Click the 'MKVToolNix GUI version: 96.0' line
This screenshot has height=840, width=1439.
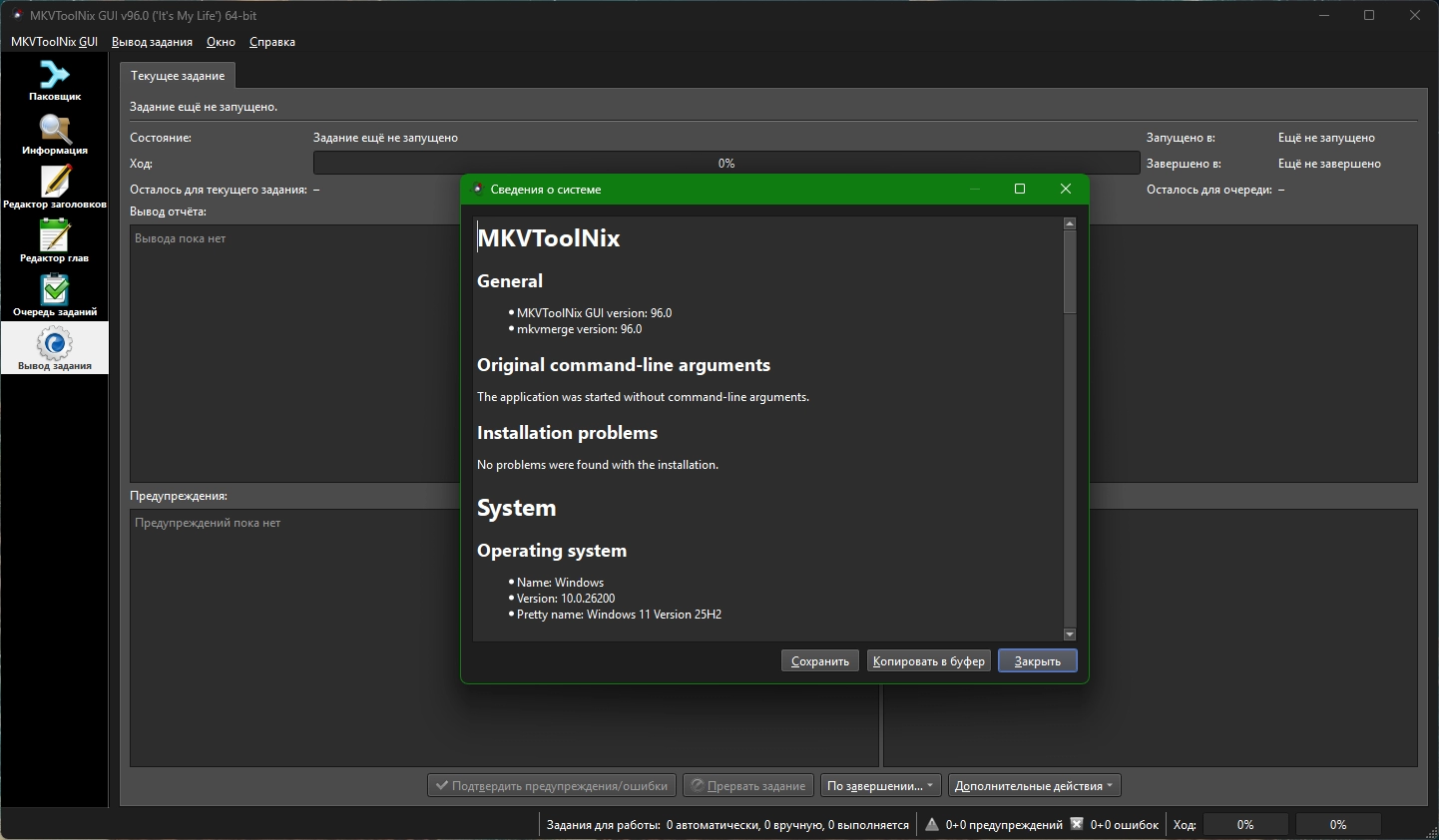pyautogui.click(x=594, y=313)
